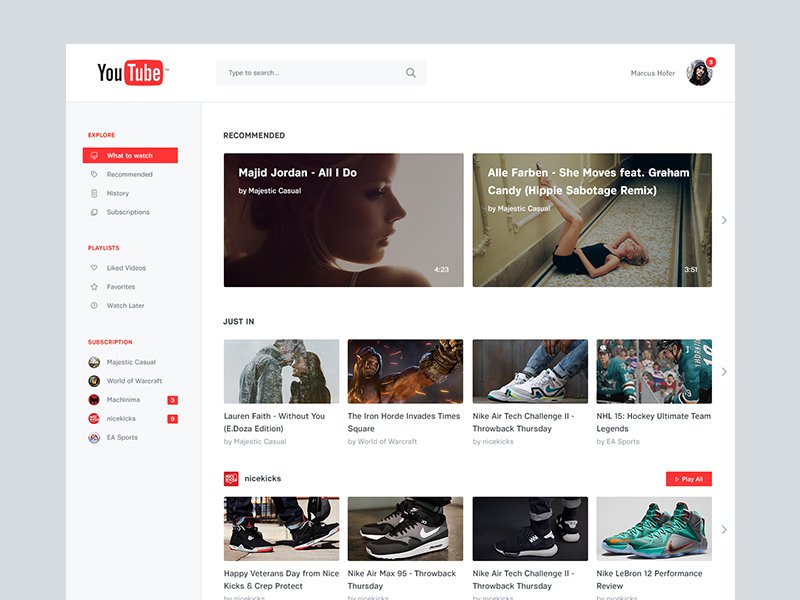
Task: Open the Subscriptions sidebar item
Action: [x=128, y=212]
